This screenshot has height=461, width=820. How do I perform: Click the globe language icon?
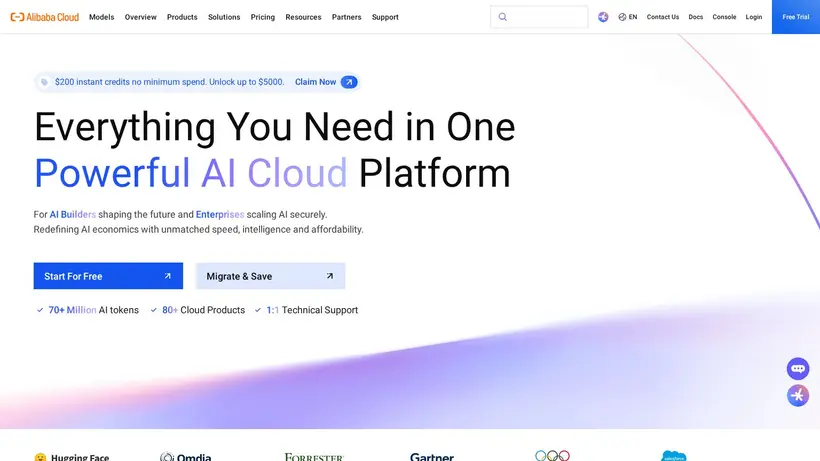coord(622,17)
